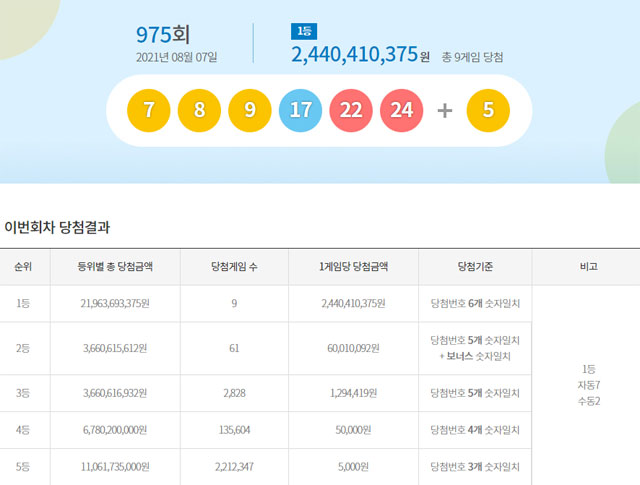Viewport: 640px width, 485px height.
Task: Click the 당첨기준 column header
Action: point(475,267)
